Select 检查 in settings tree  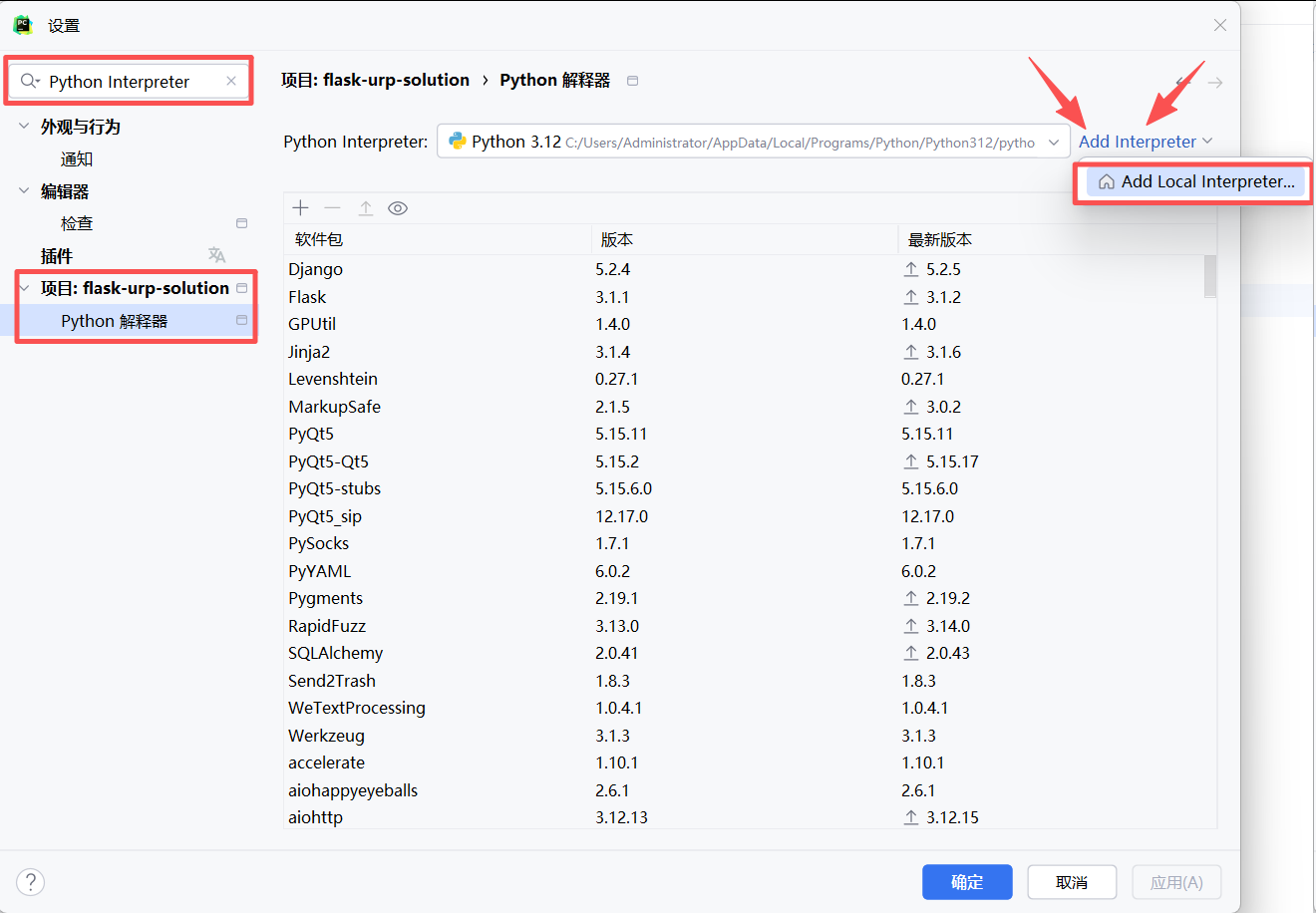[x=77, y=223]
